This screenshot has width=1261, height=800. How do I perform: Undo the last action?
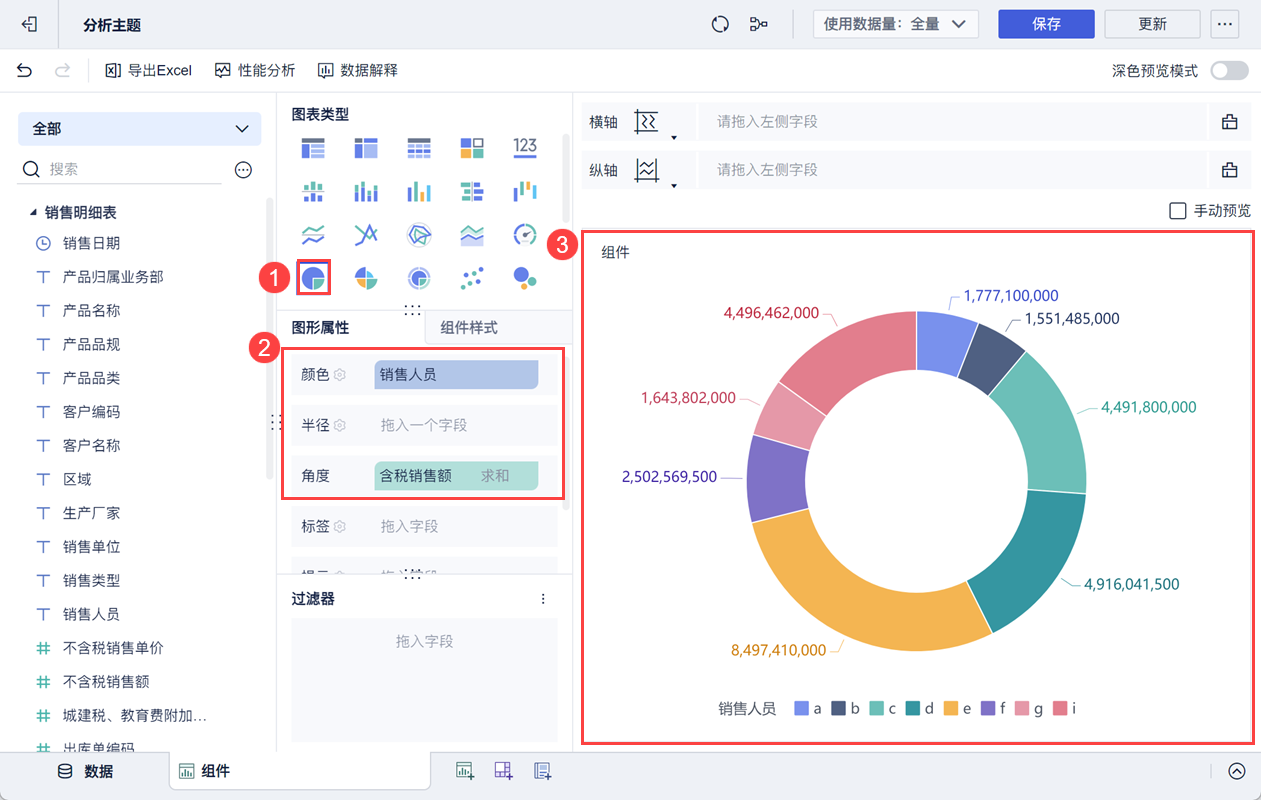click(25, 70)
